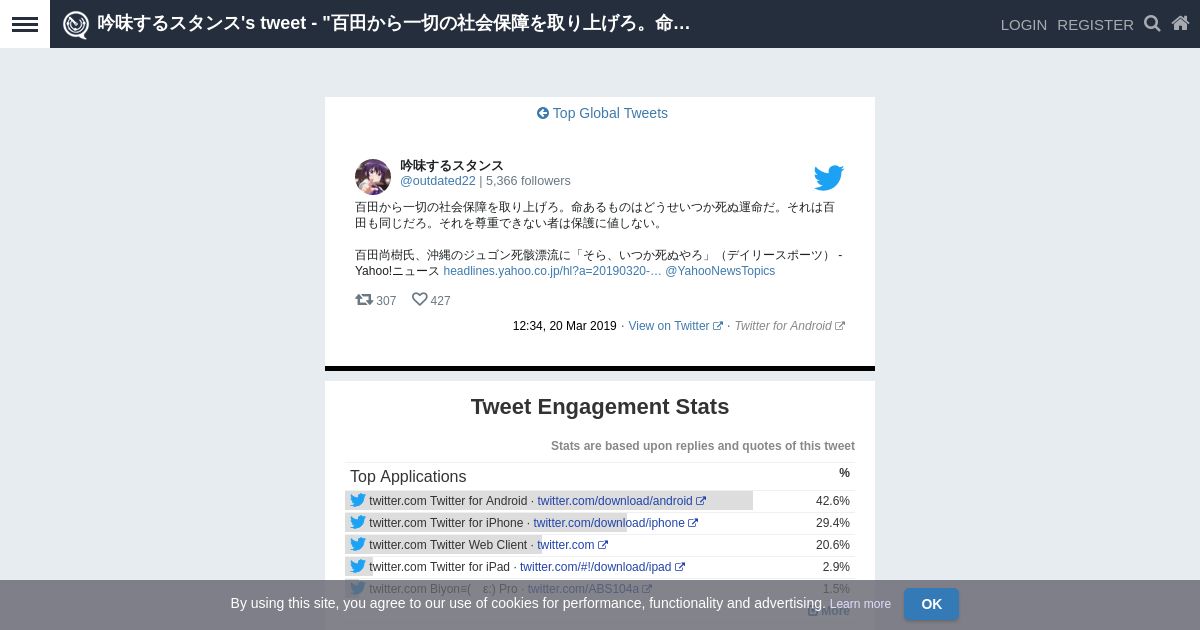
Task: Click the 5,366 followers text
Action: click(528, 181)
